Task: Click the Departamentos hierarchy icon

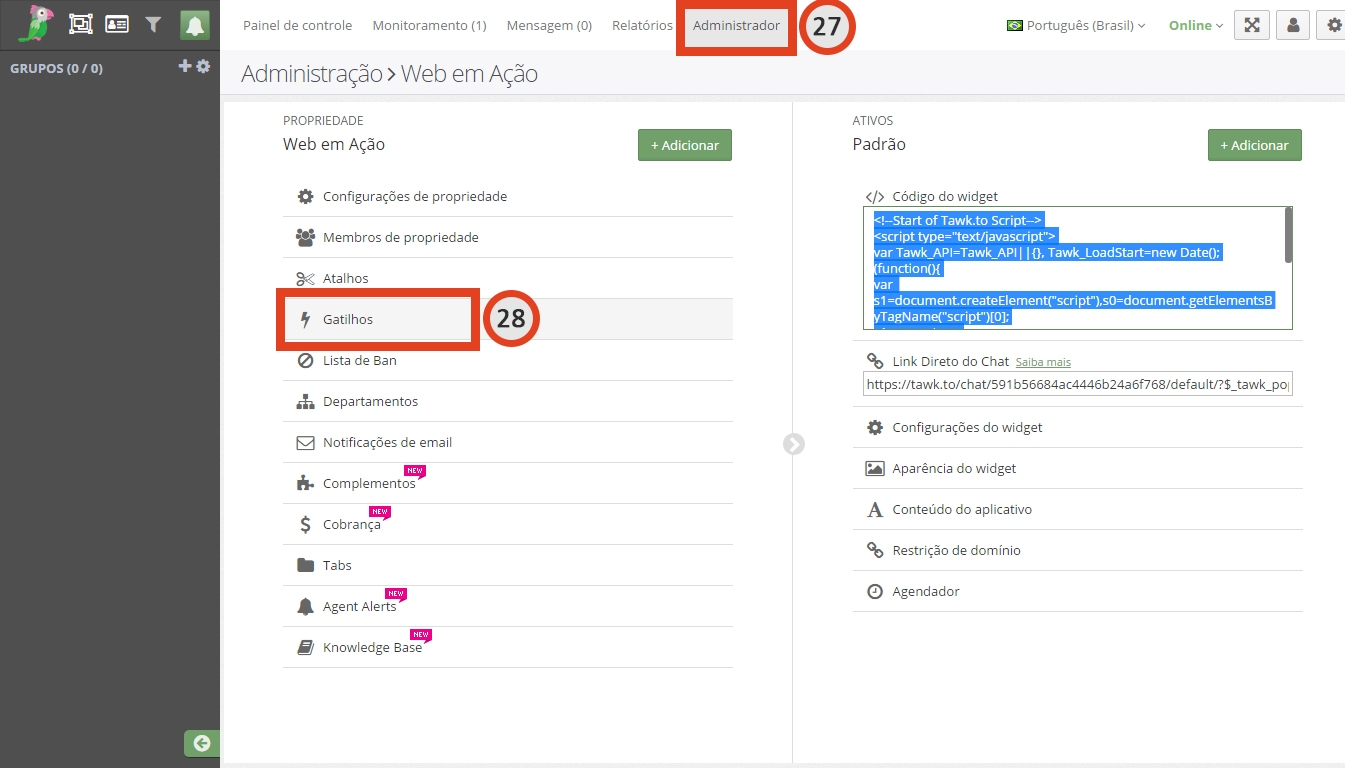Action: 305,401
